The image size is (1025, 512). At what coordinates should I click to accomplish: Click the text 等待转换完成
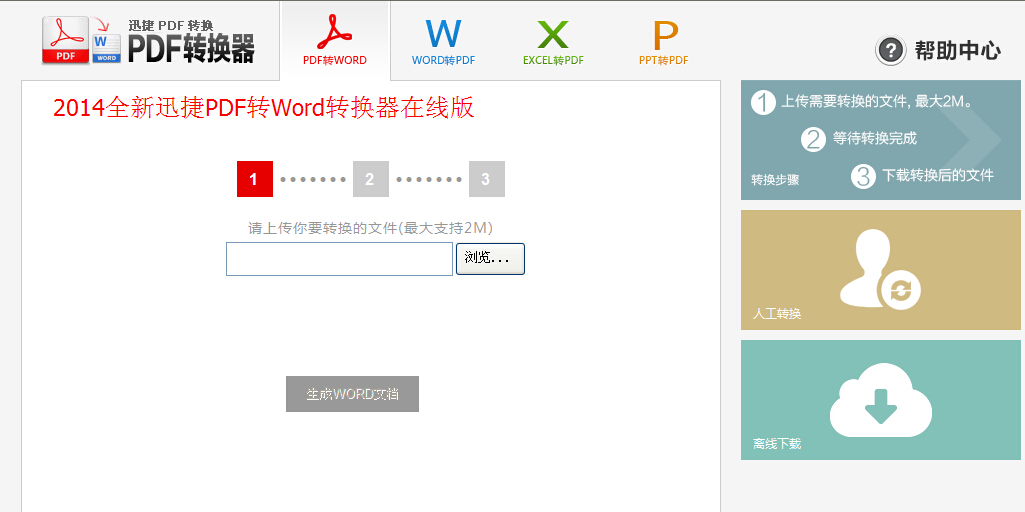[875, 139]
